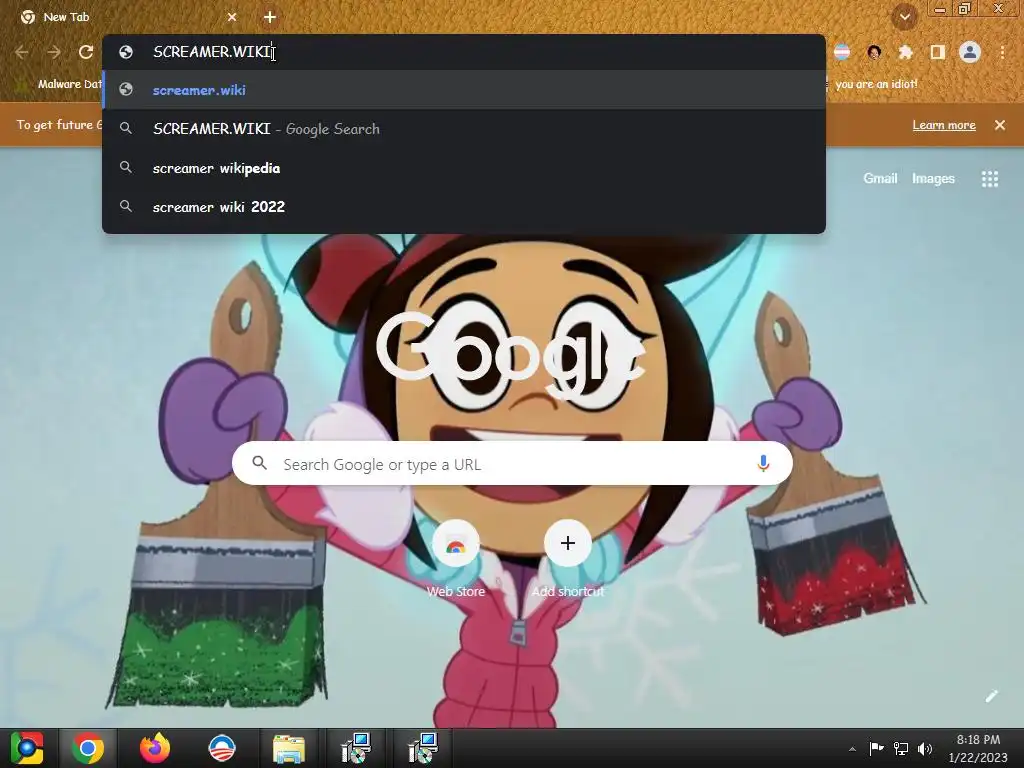Click the striped flag extension icon
Screen dimensions: 1024x768
(842, 52)
